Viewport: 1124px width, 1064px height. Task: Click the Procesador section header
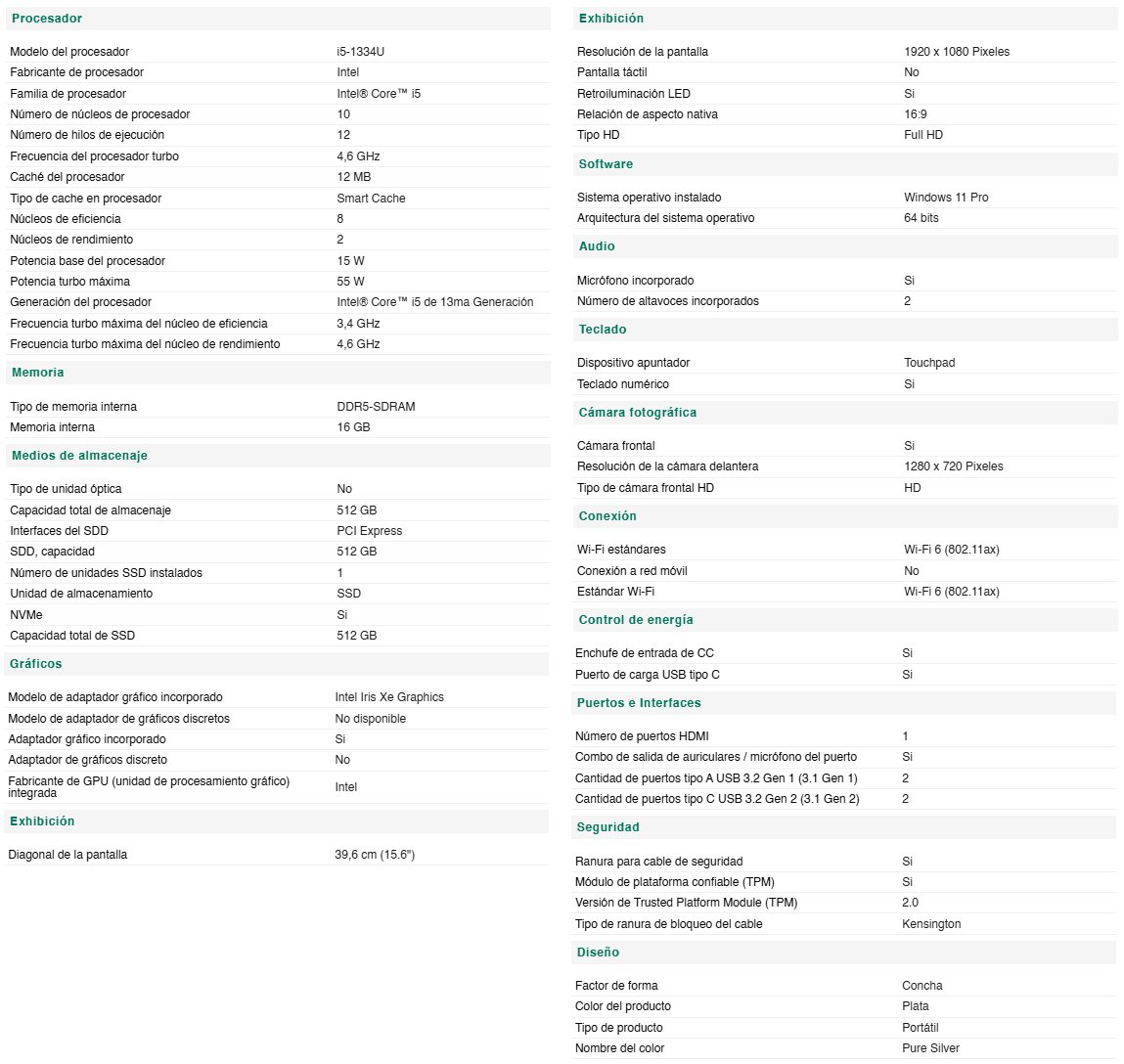47,19
